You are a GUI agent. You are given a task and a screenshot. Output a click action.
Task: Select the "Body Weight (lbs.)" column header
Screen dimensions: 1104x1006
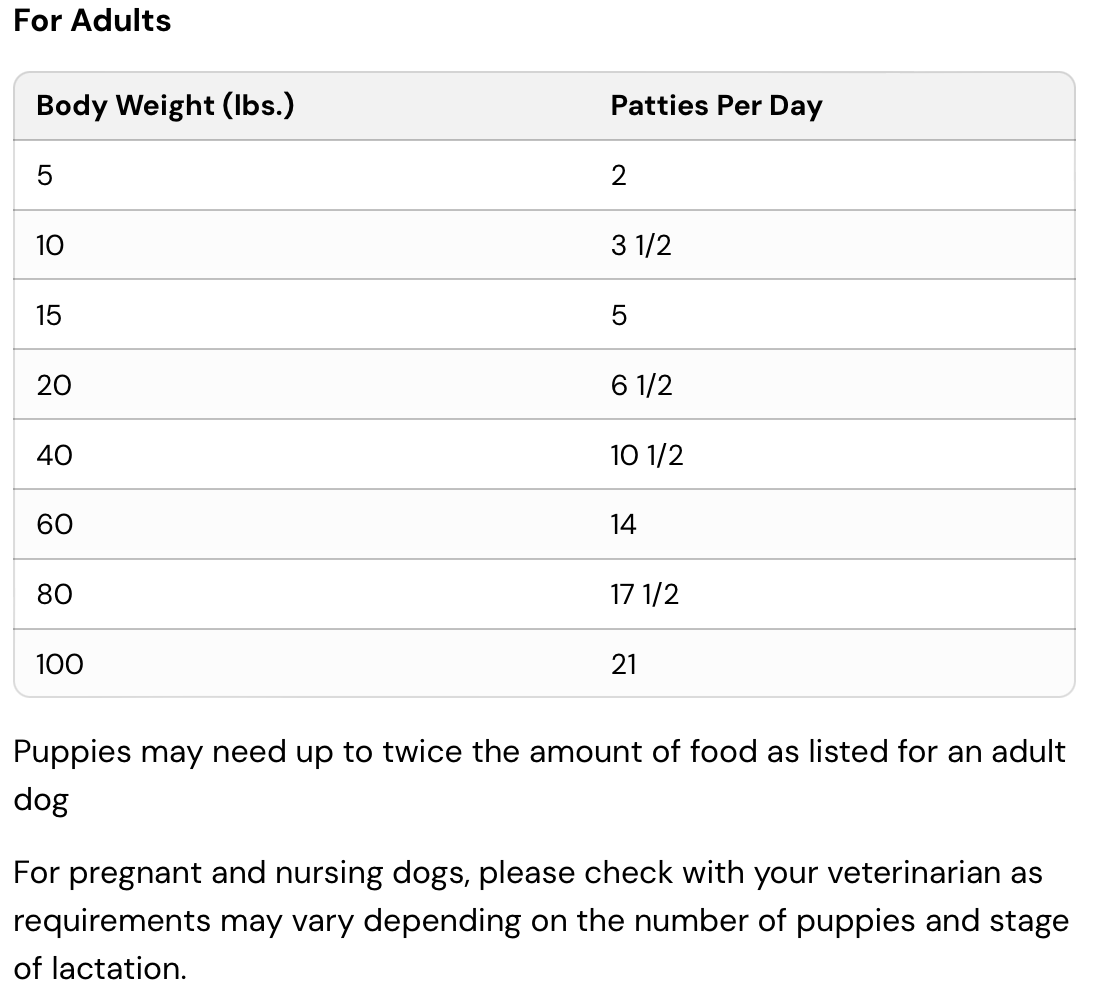(165, 106)
